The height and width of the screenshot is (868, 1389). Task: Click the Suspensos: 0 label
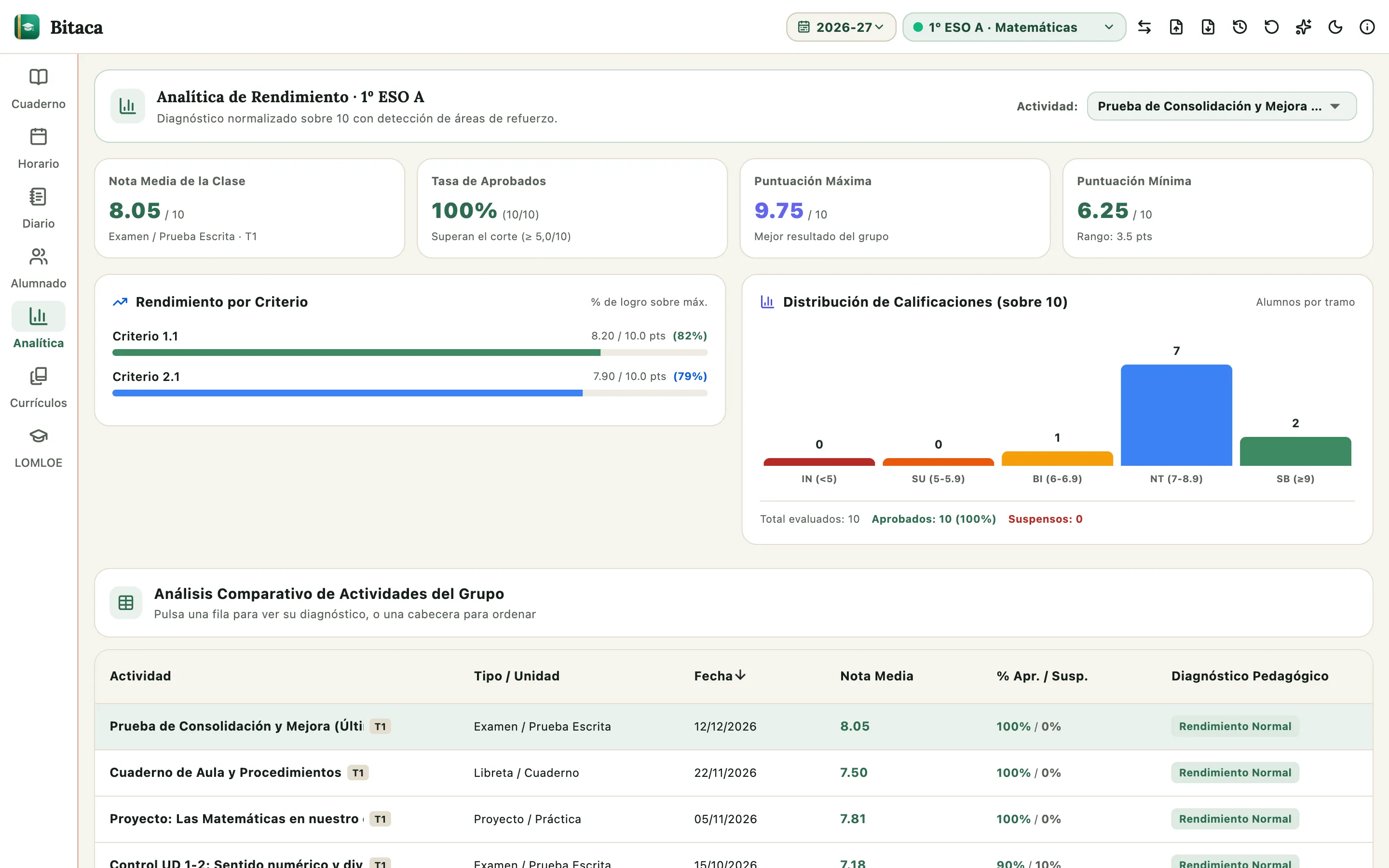click(x=1045, y=519)
